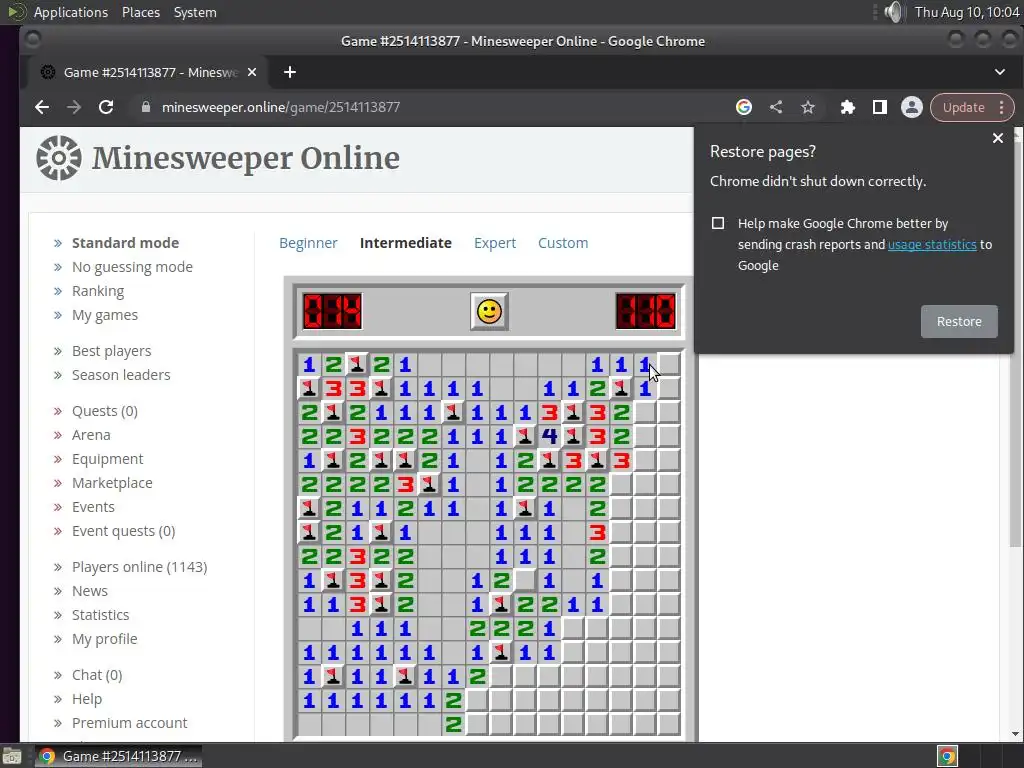Viewport: 1024px width, 768px height.
Task: Click the Update button in Chrome
Action: pyautogui.click(x=964, y=107)
